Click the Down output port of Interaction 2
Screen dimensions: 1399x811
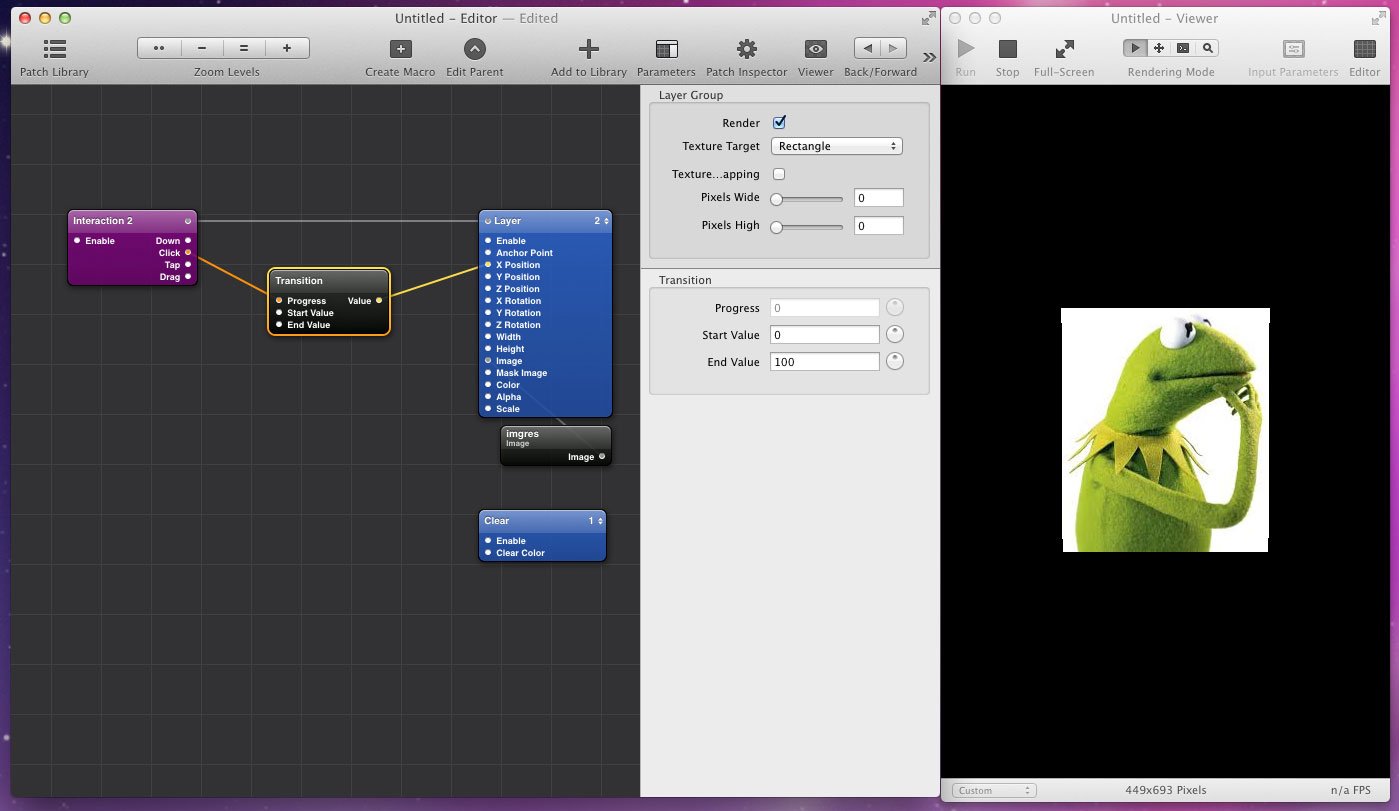[x=188, y=241]
